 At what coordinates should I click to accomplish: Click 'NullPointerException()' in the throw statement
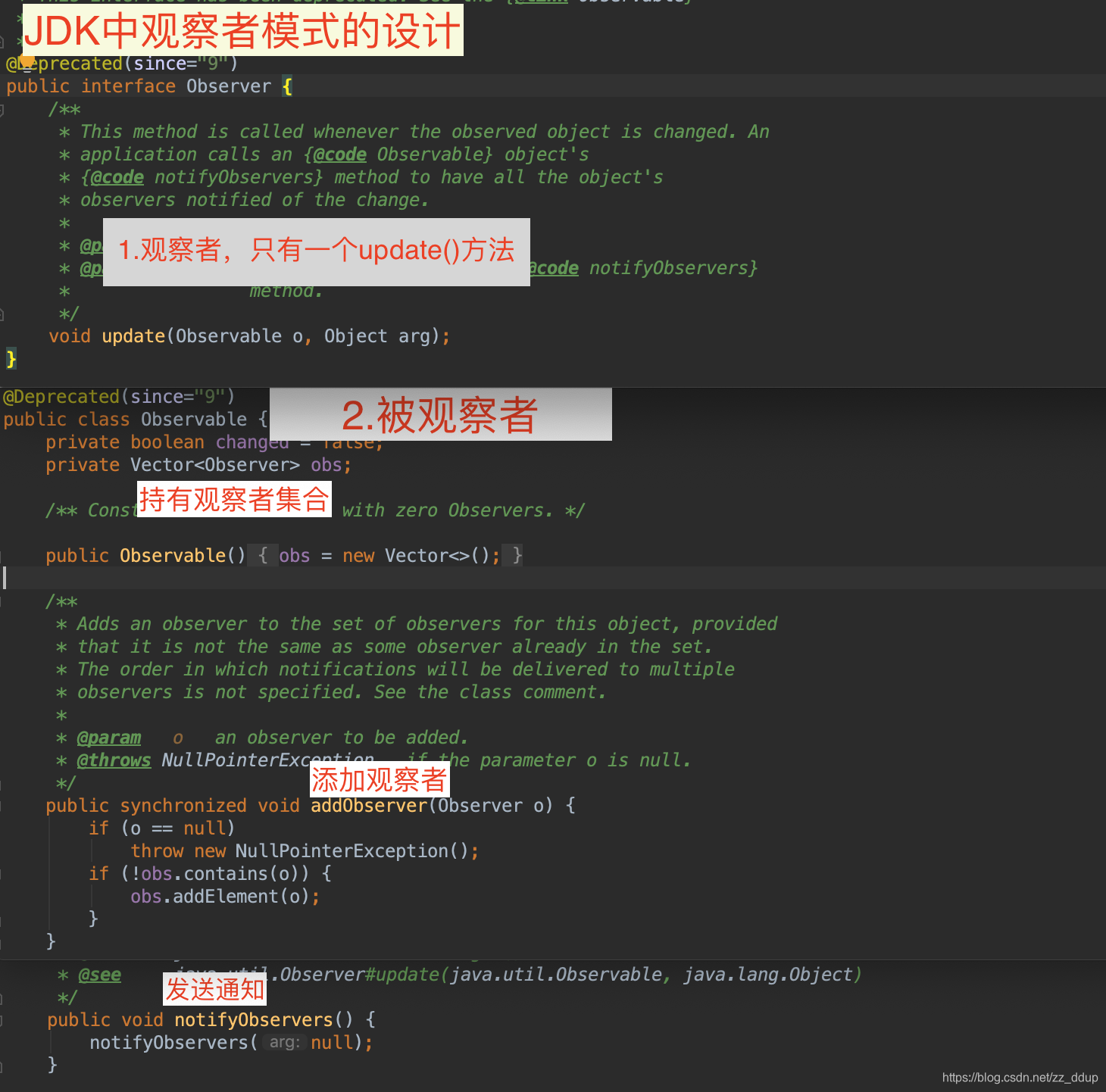point(352,851)
